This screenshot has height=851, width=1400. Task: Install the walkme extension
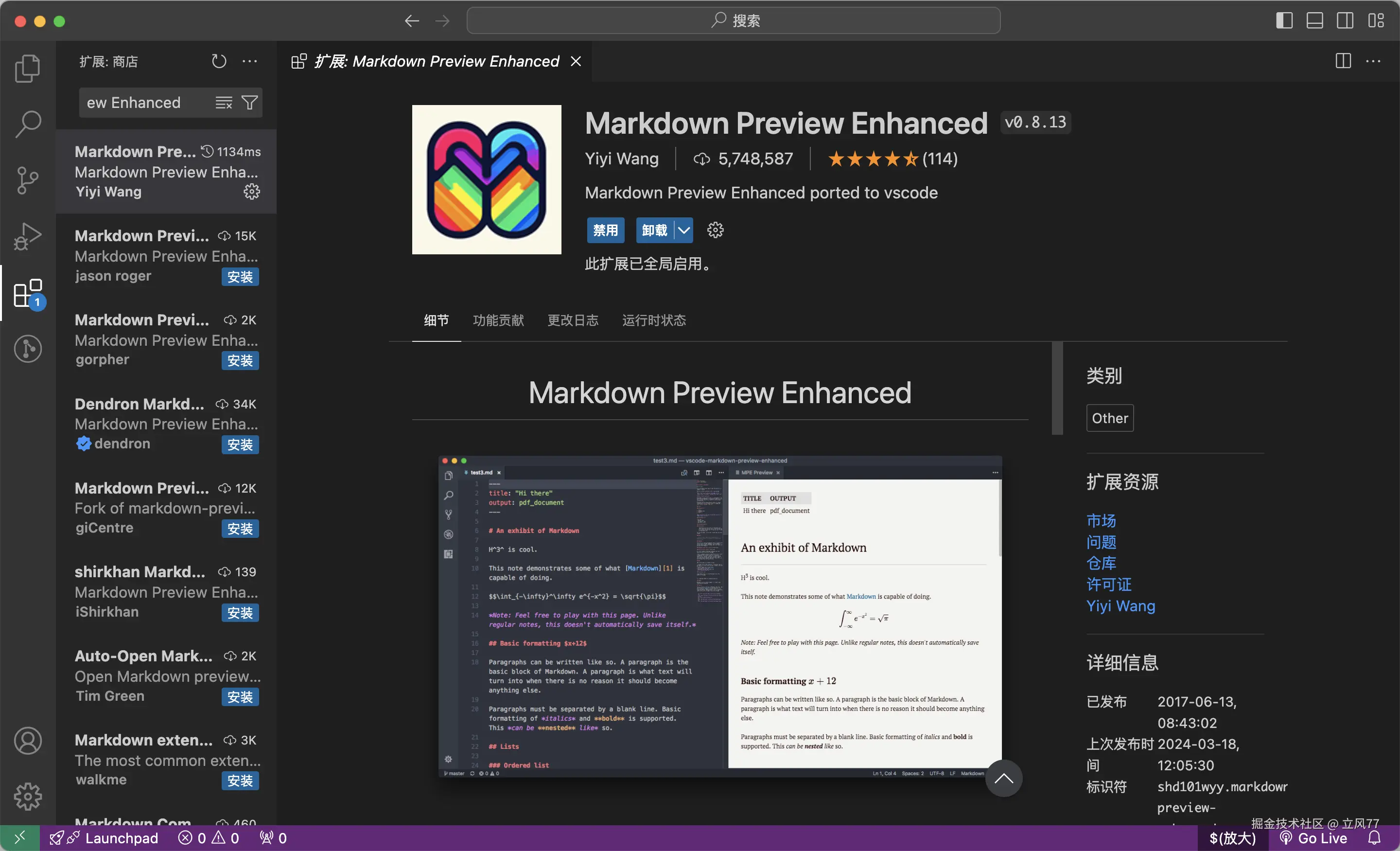tap(240, 780)
